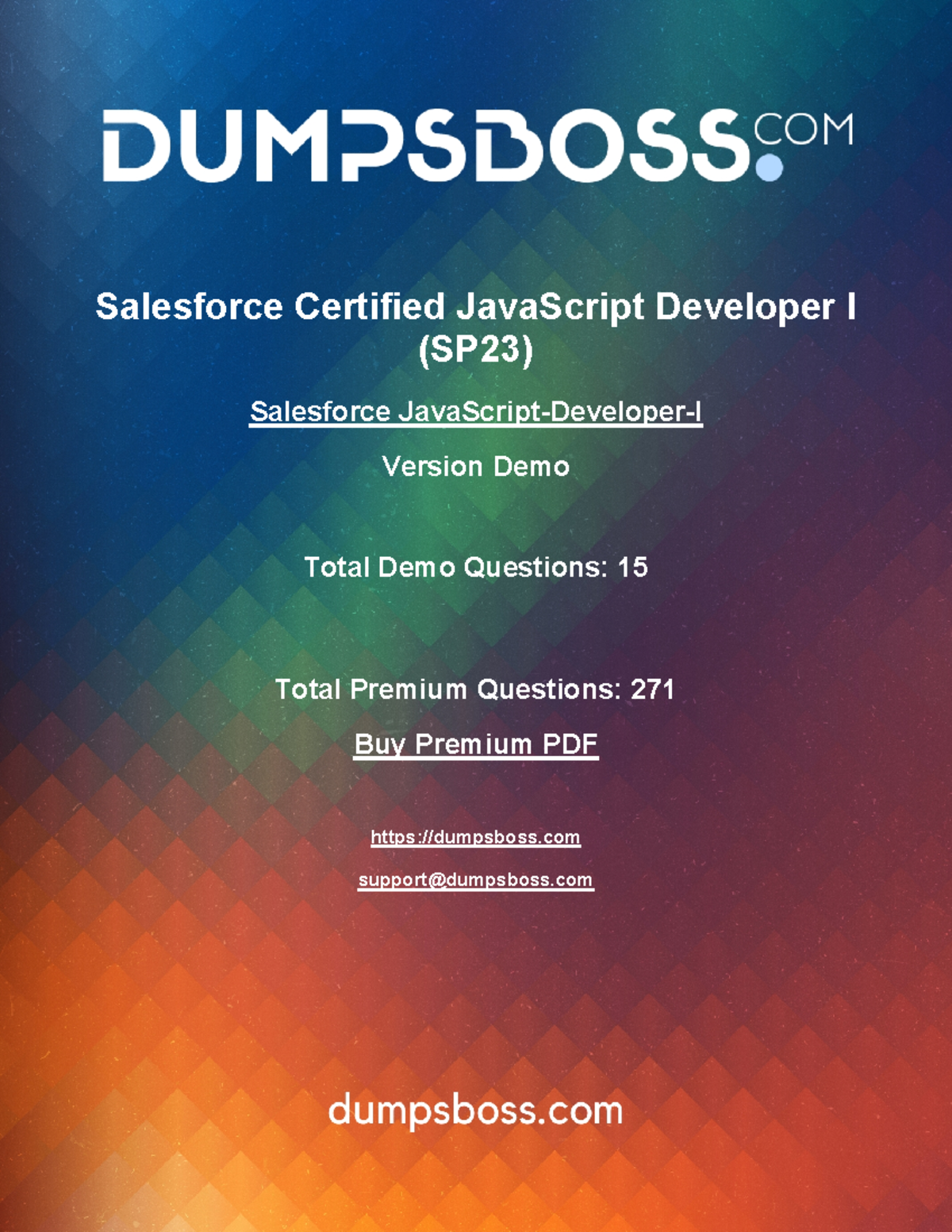The height and width of the screenshot is (1232, 952).
Task: Click the 'Version Demo' text
Action: tap(476, 466)
